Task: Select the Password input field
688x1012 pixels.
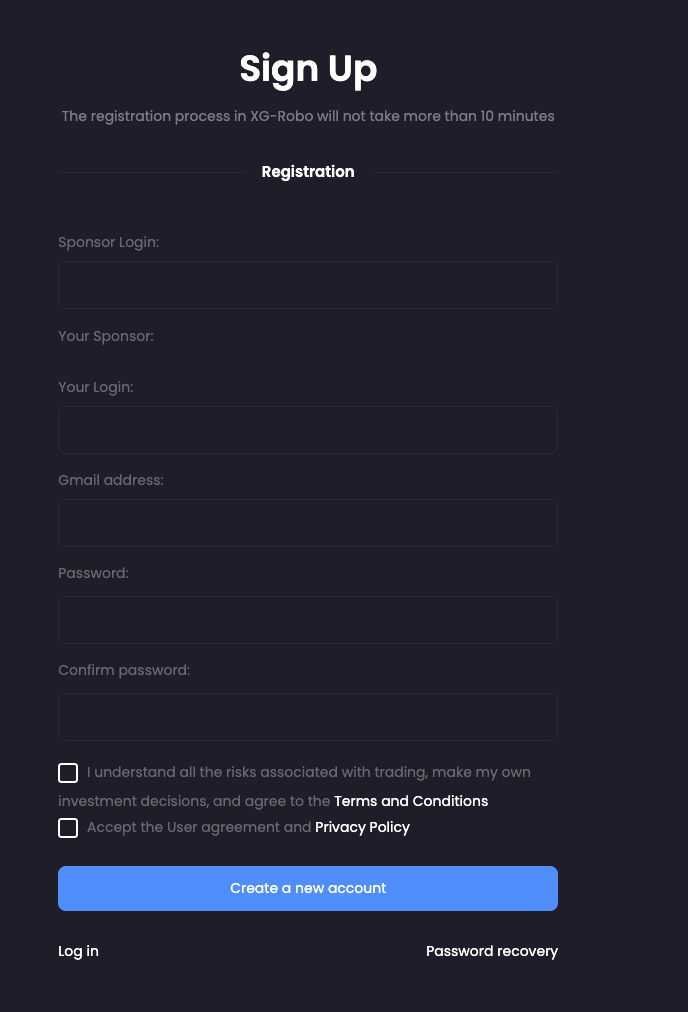Action: click(308, 620)
